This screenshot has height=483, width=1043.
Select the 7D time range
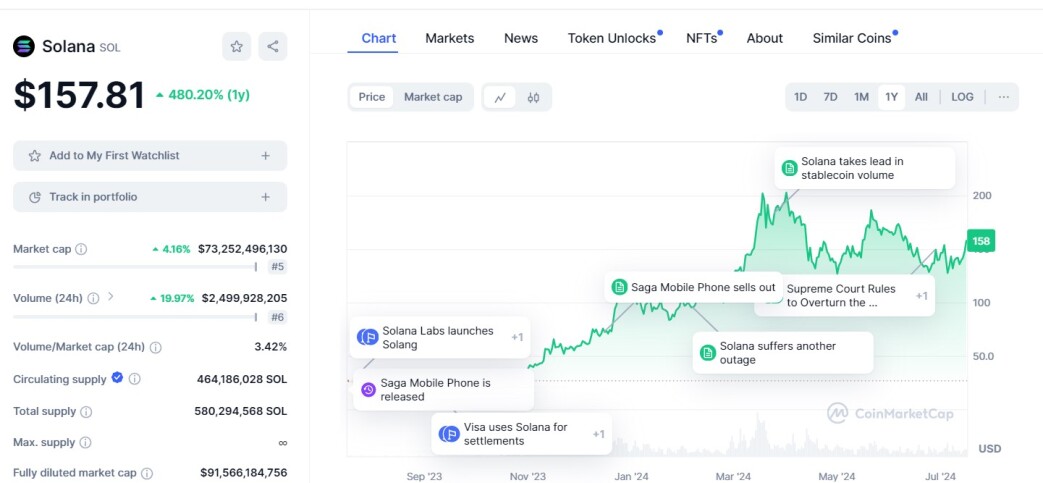click(830, 97)
